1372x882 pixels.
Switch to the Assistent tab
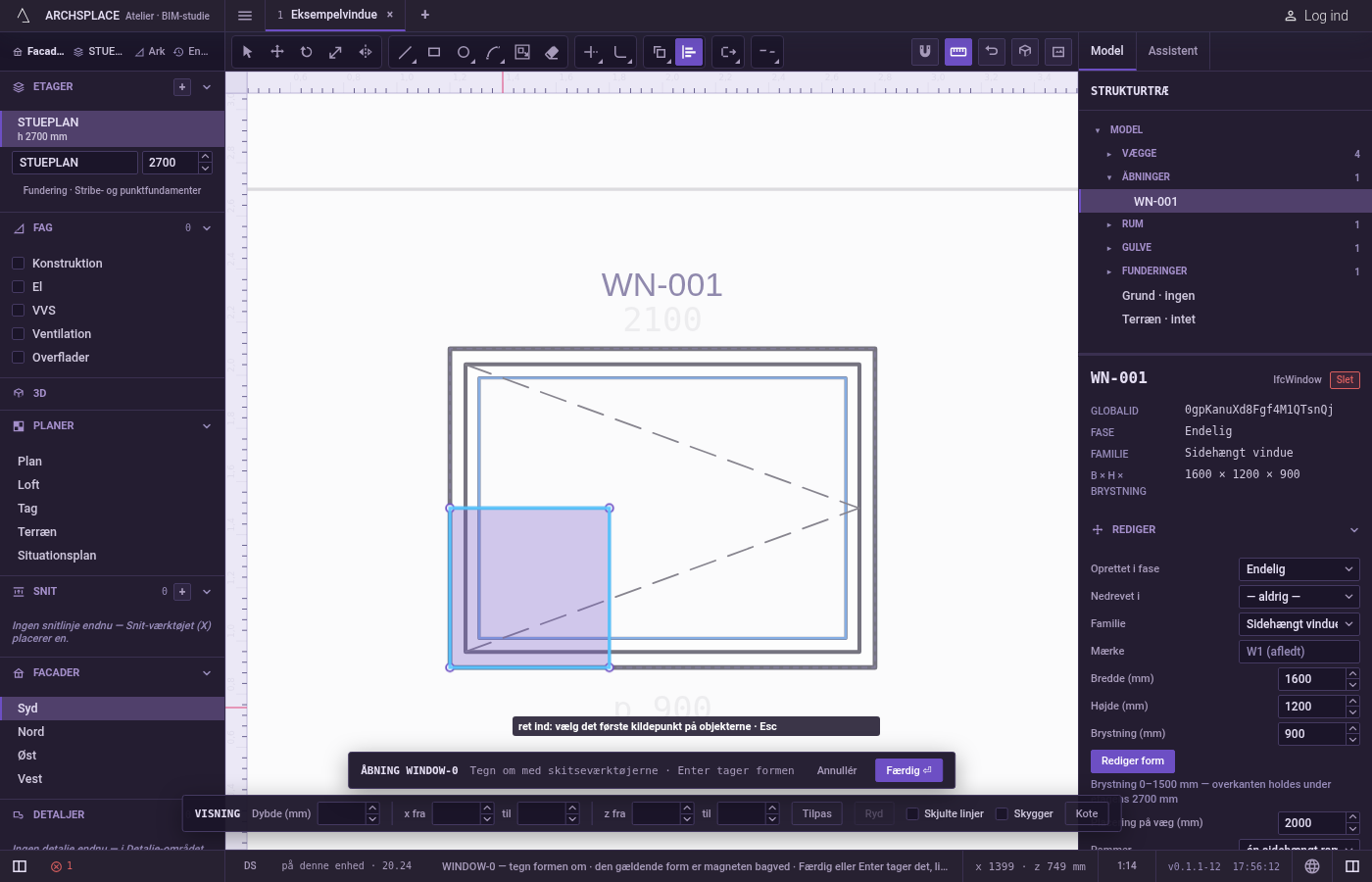(x=1173, y=51)
